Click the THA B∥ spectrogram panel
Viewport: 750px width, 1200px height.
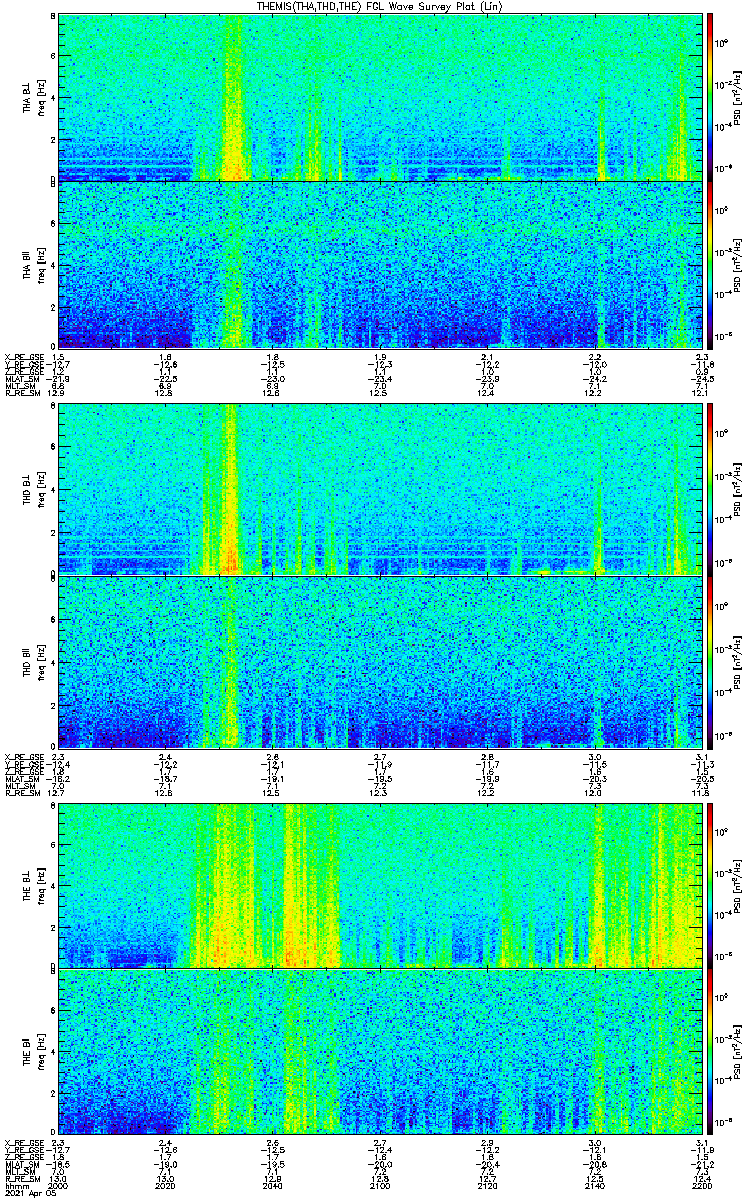(x=381, y=265)
